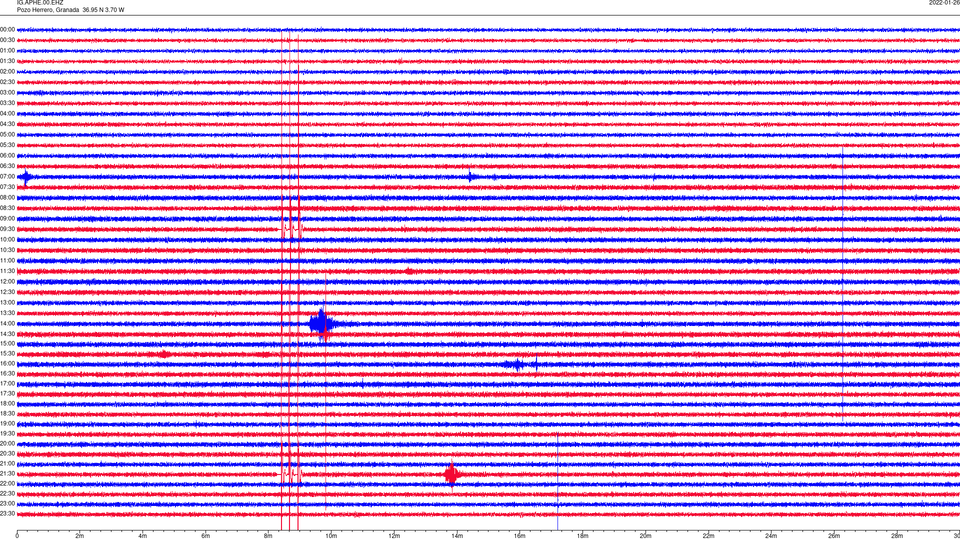The height and width of the screenshot is (540, 960).
Task: Click the 8m time axis label
Action: (x=268, y=536)
